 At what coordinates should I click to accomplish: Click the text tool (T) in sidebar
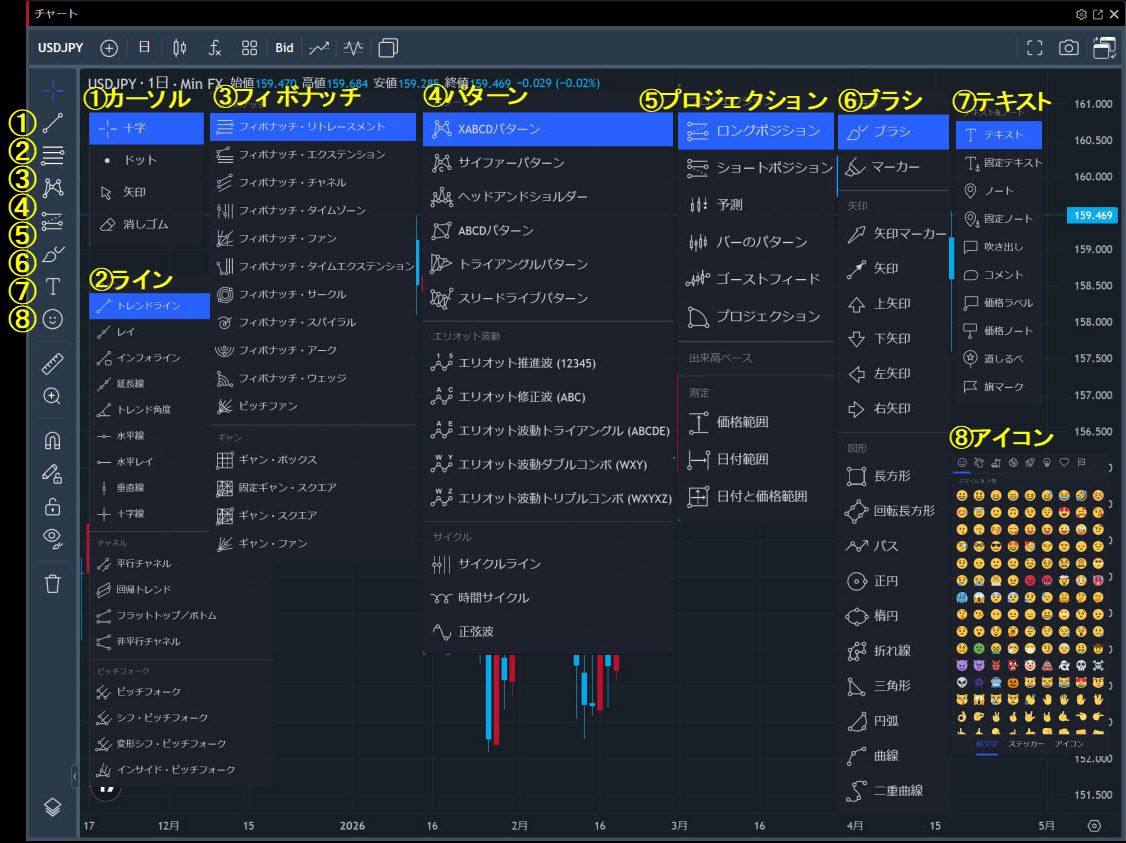pos(53,287)
